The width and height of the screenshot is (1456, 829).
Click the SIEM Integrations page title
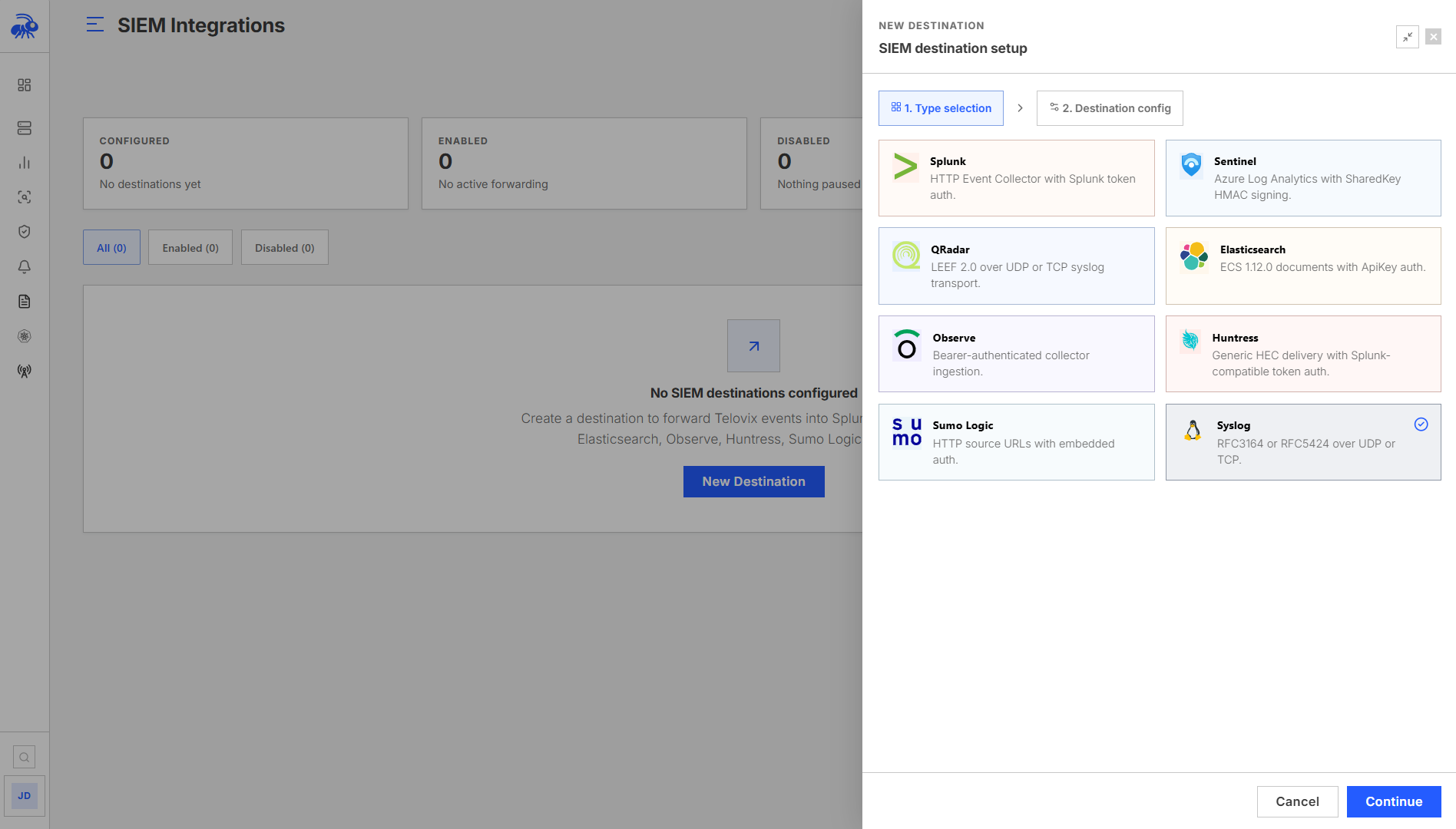[201, 25]
